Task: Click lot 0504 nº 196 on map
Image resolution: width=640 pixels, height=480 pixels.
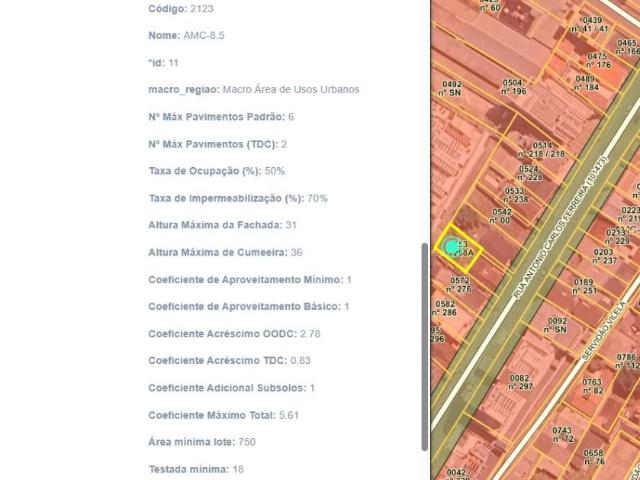Action: click(x=513, y=87)
